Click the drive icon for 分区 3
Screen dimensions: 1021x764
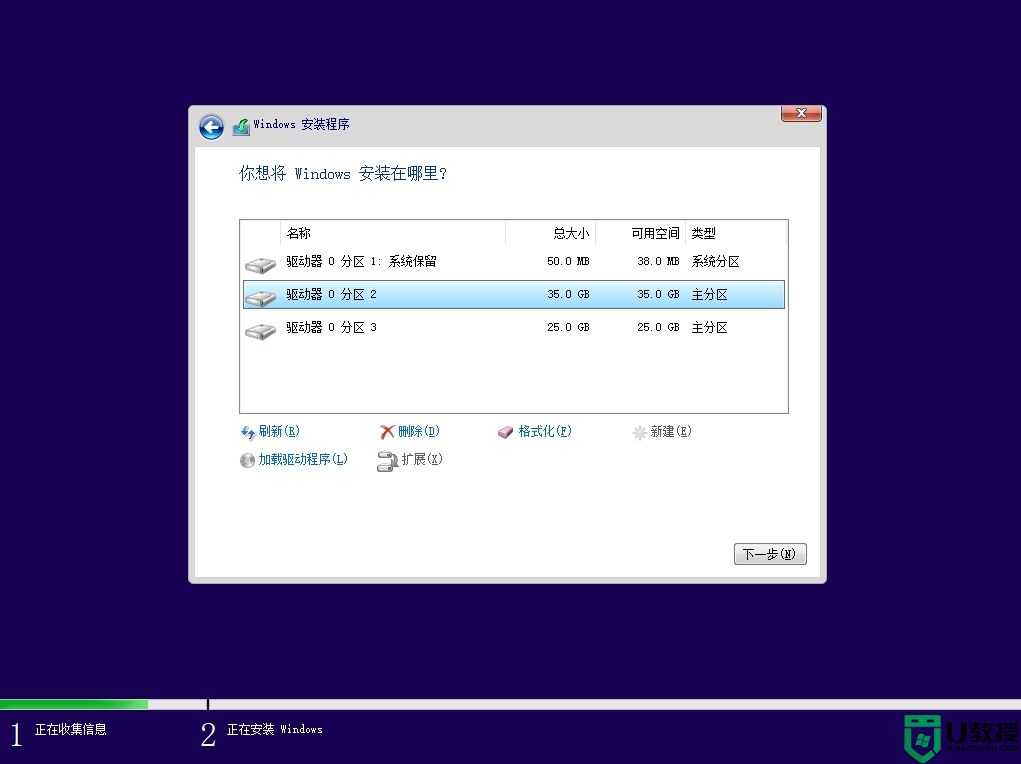pos(260,331)
